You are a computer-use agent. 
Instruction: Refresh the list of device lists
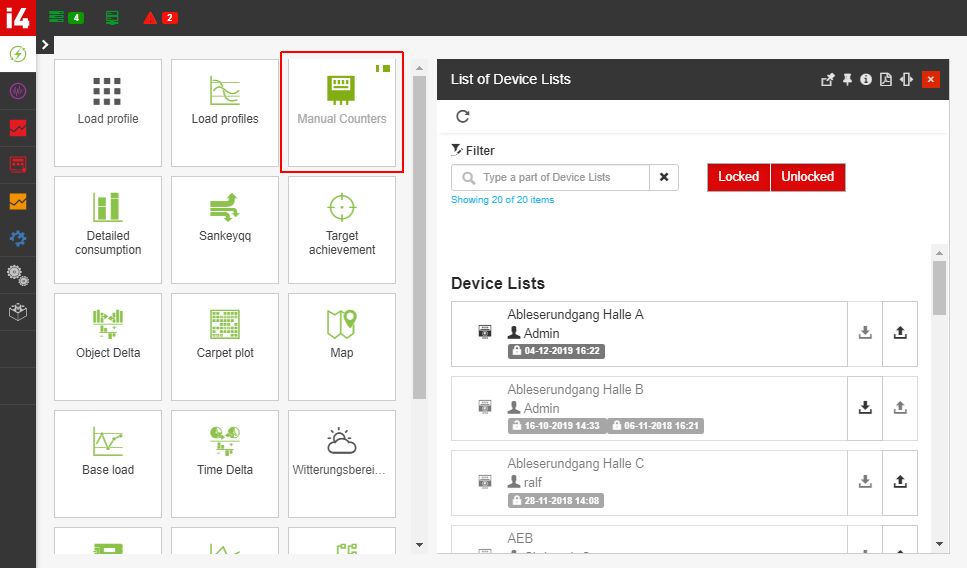462,116
